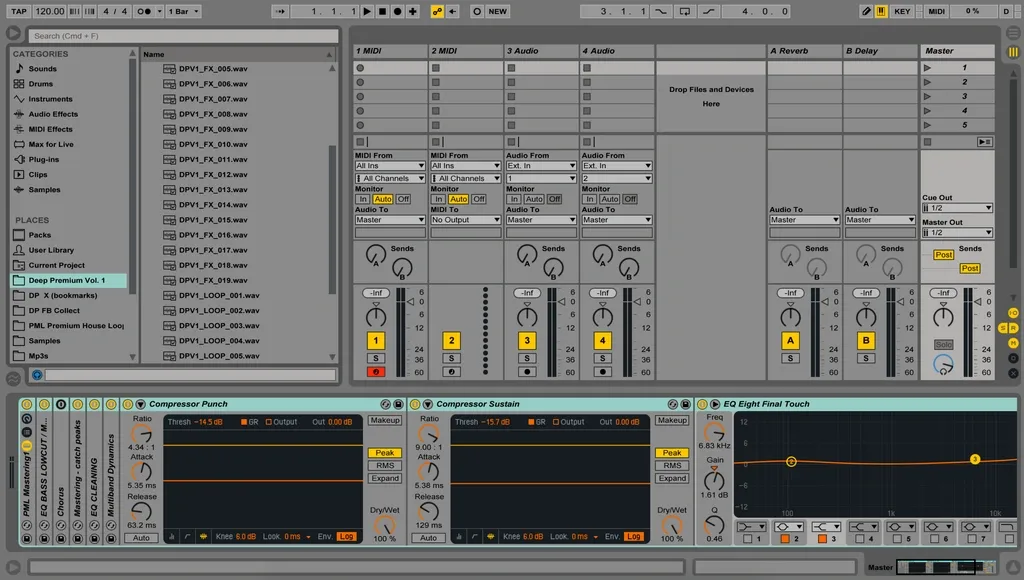Open the Drums category in the browser
The height and width of the screenshot is (580, 1024).
(x=36, y=84)
